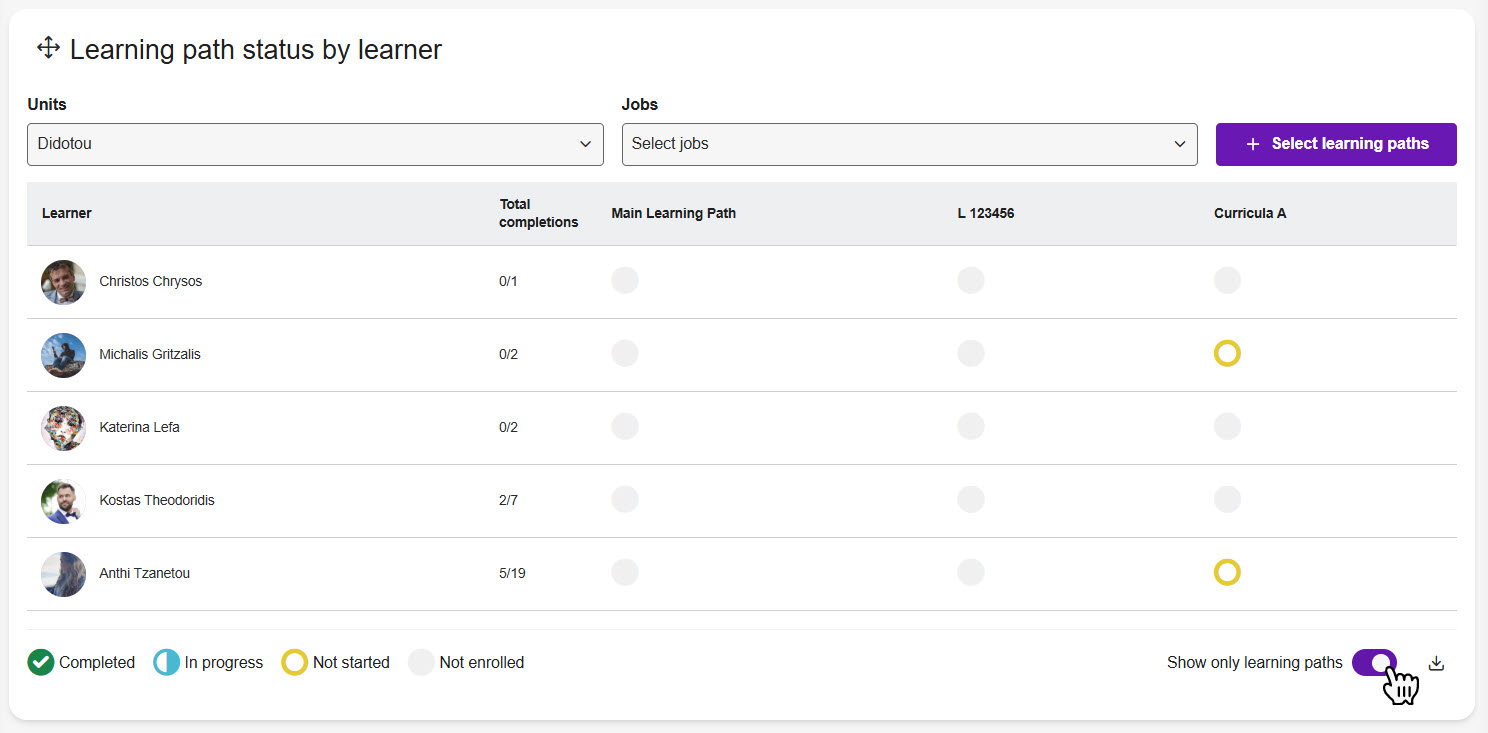Select learner name Anthi Tzanetou

click(145, 573)
